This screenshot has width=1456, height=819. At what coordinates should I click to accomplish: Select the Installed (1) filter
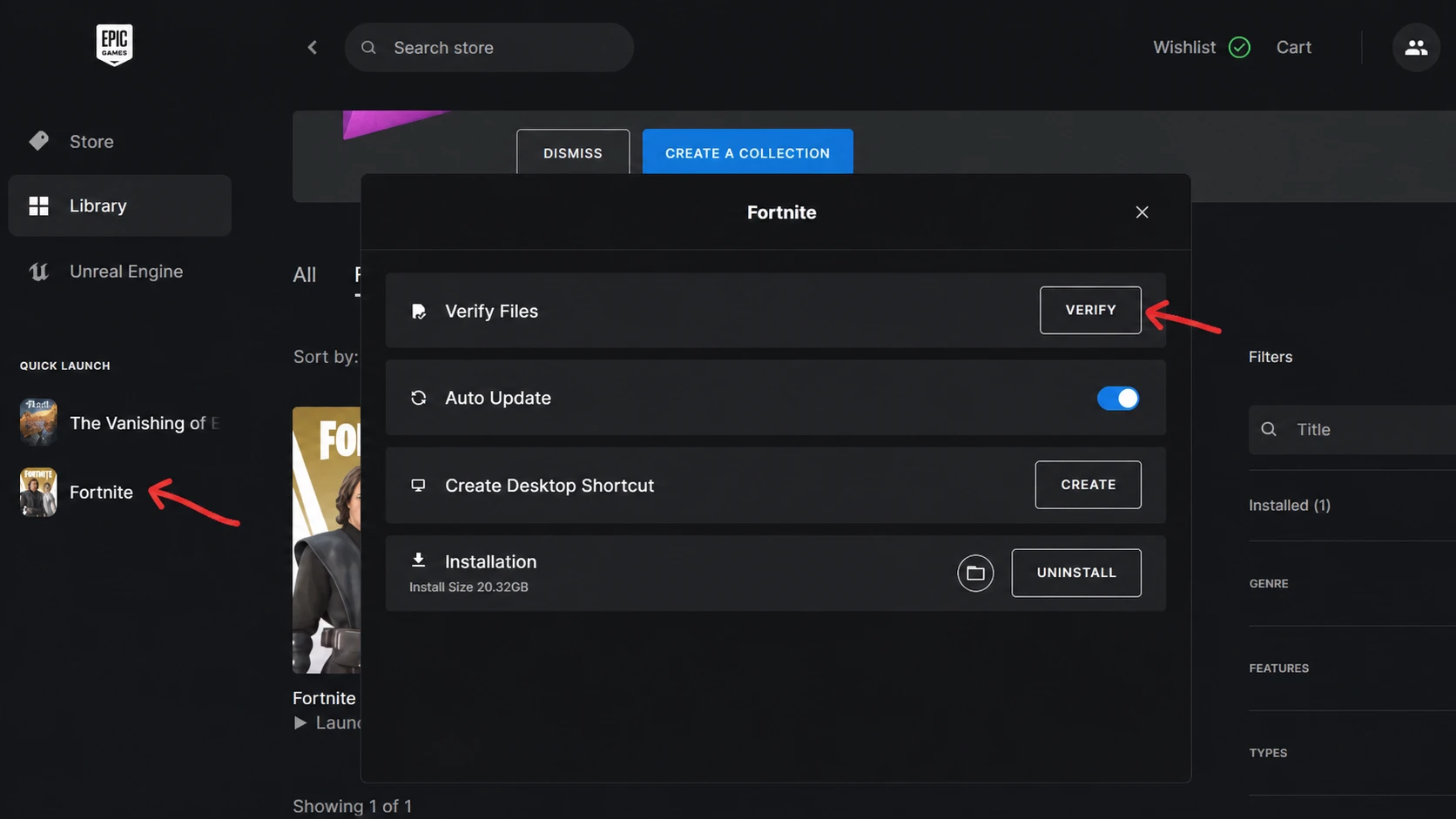1290,505
